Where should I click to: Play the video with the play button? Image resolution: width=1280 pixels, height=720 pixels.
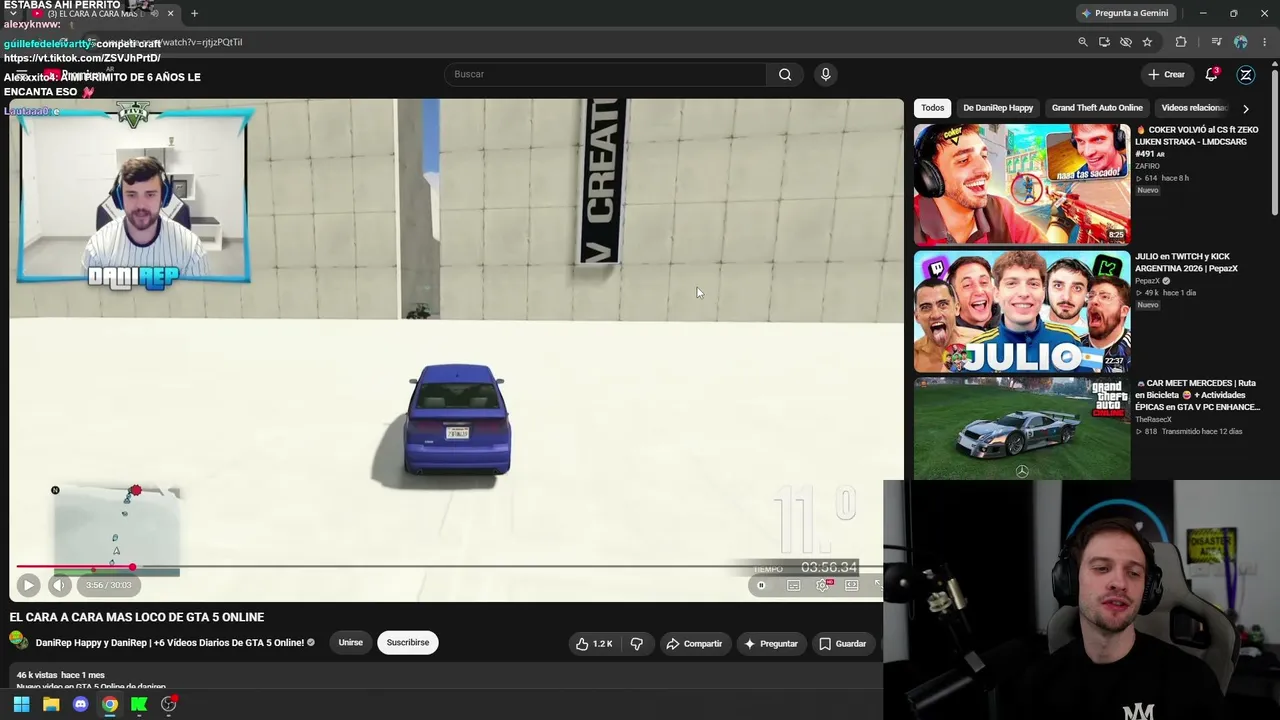point(28,585)
